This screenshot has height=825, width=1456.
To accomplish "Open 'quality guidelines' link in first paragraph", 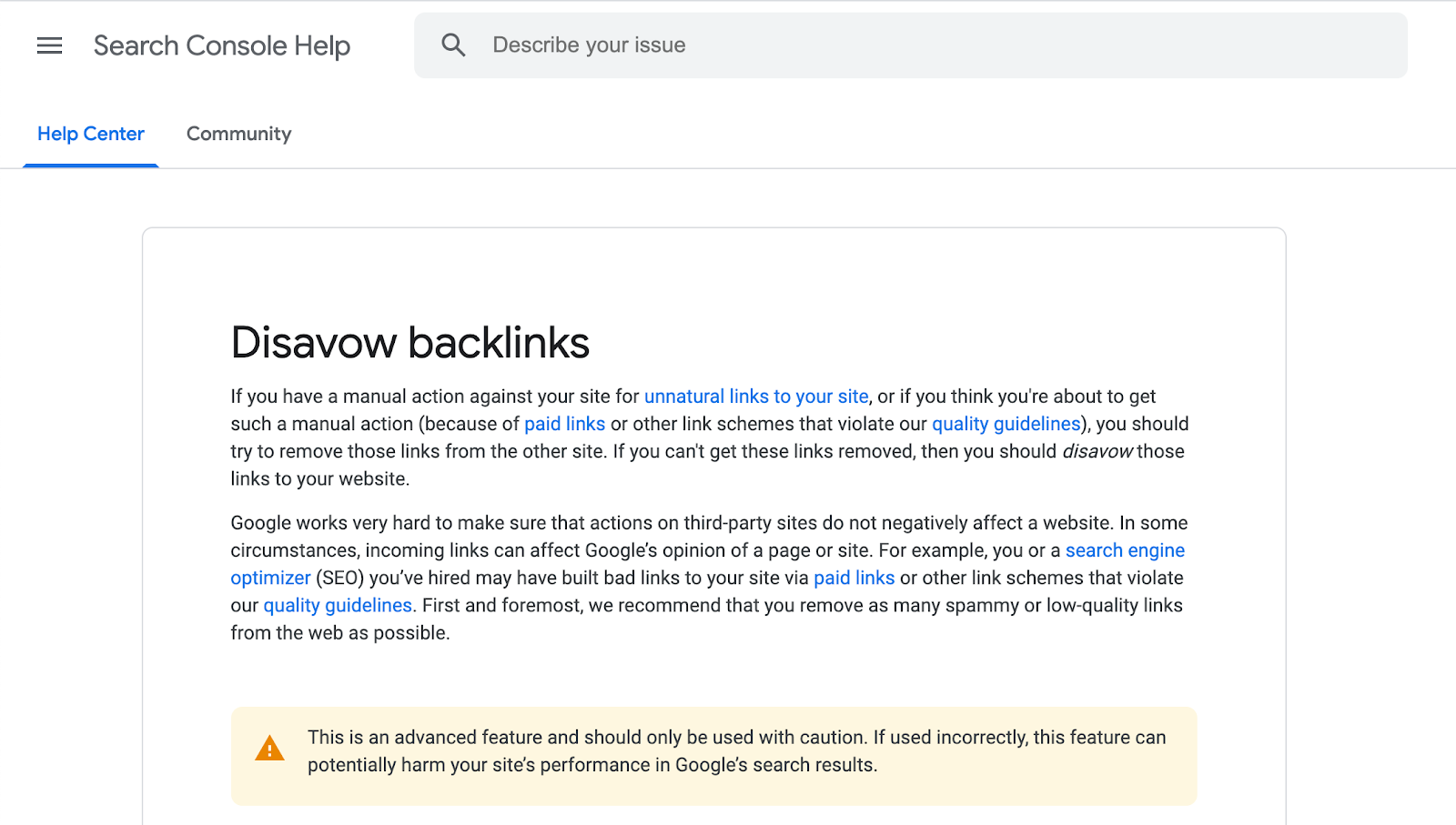I will coord(1006,424).
